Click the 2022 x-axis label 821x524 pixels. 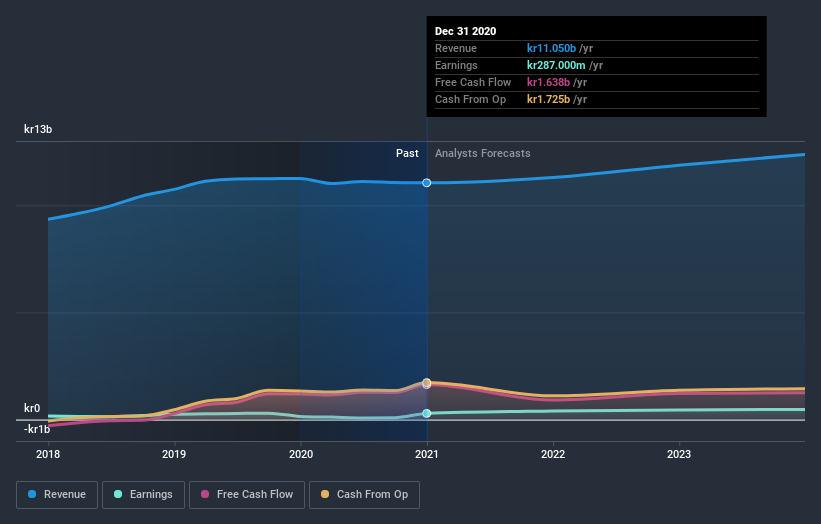point(553,454)
